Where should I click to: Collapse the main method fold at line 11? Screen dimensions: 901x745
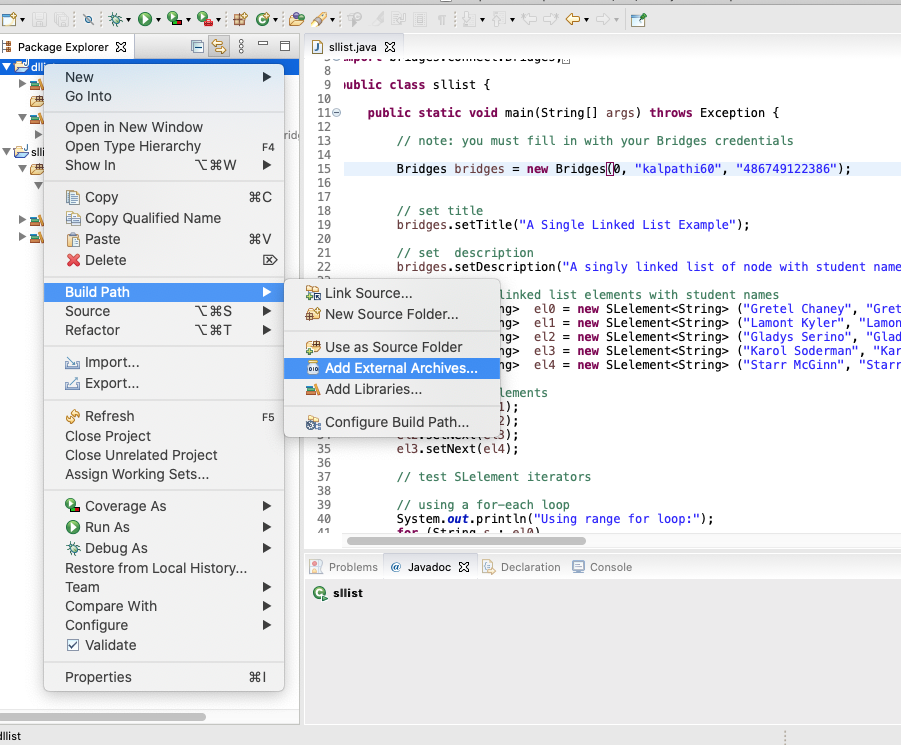(337, 113)
